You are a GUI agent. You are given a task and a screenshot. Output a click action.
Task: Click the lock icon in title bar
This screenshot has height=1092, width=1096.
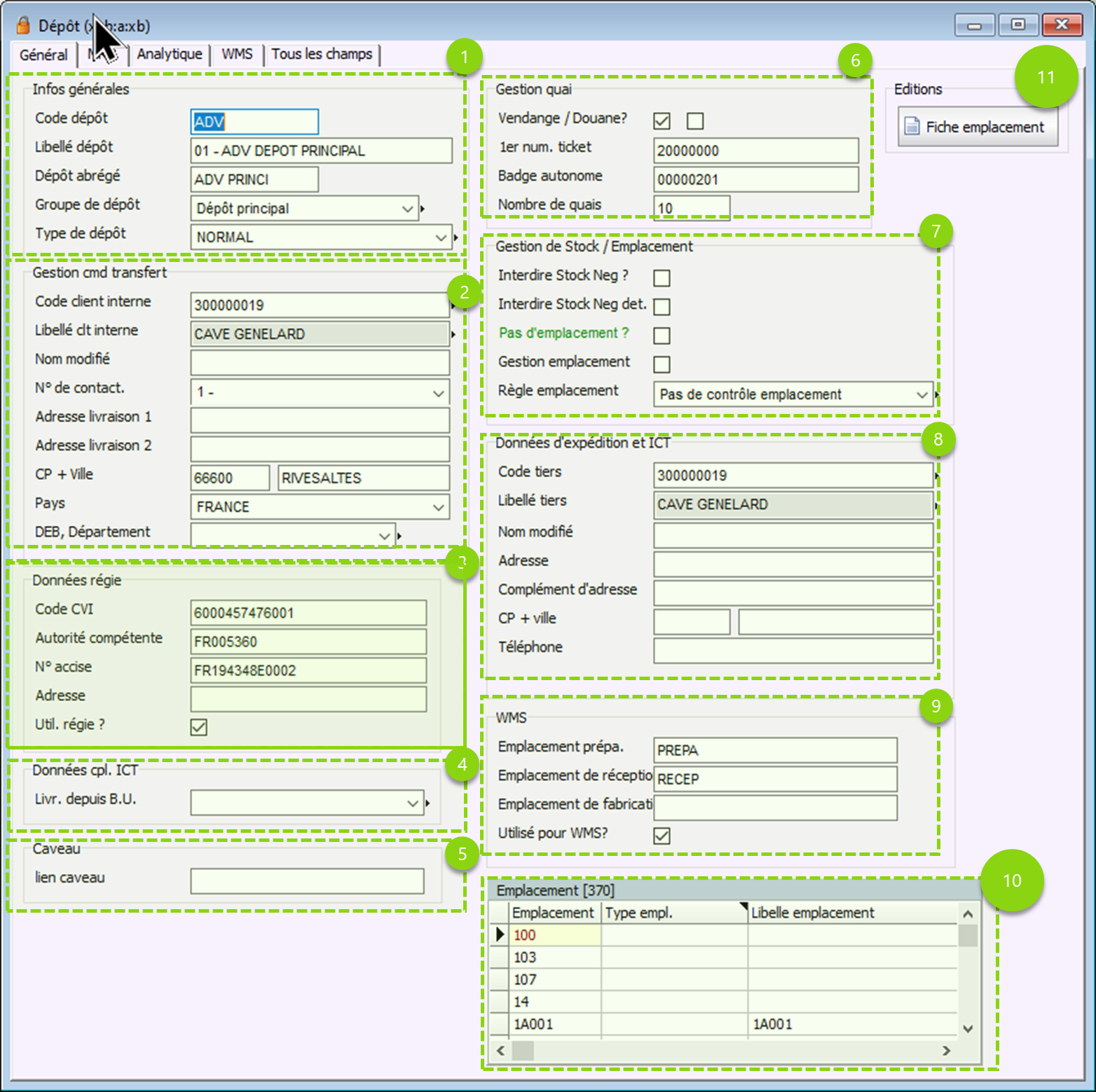click(23, 26)
